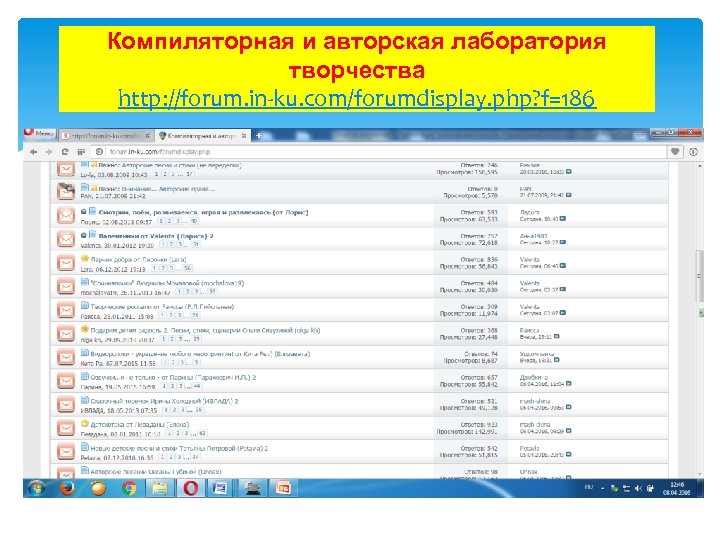Go to last post in the Сказочный теремок thread
Screen dimensions: 720x540
tap(568, 407)
